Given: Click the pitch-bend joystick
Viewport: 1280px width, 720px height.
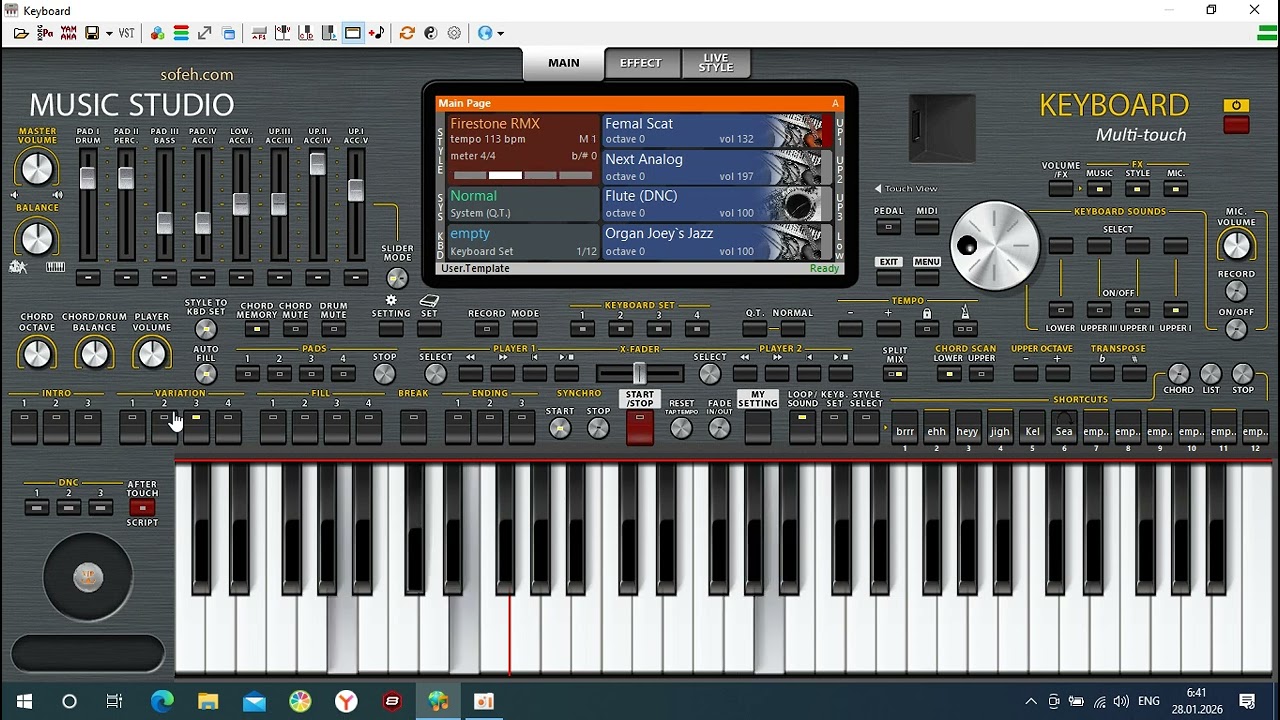Looking at the screenshot, I should coord(88,577).
